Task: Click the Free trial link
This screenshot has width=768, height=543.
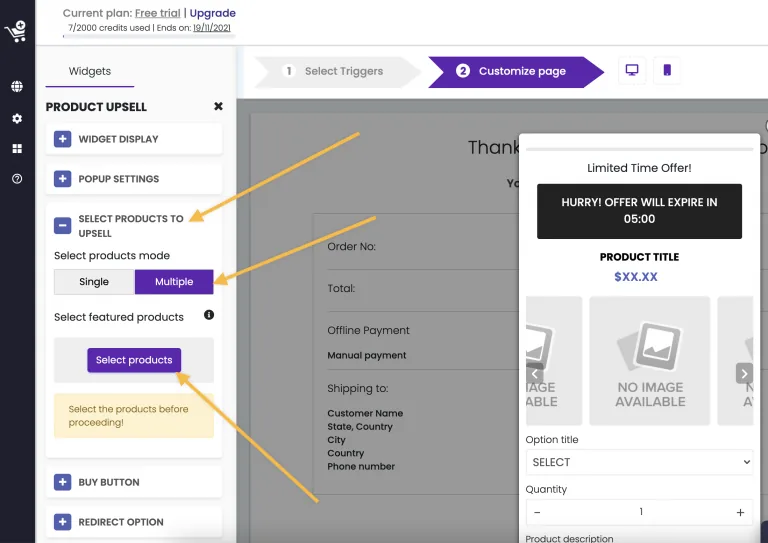Action: click(158, 13)
